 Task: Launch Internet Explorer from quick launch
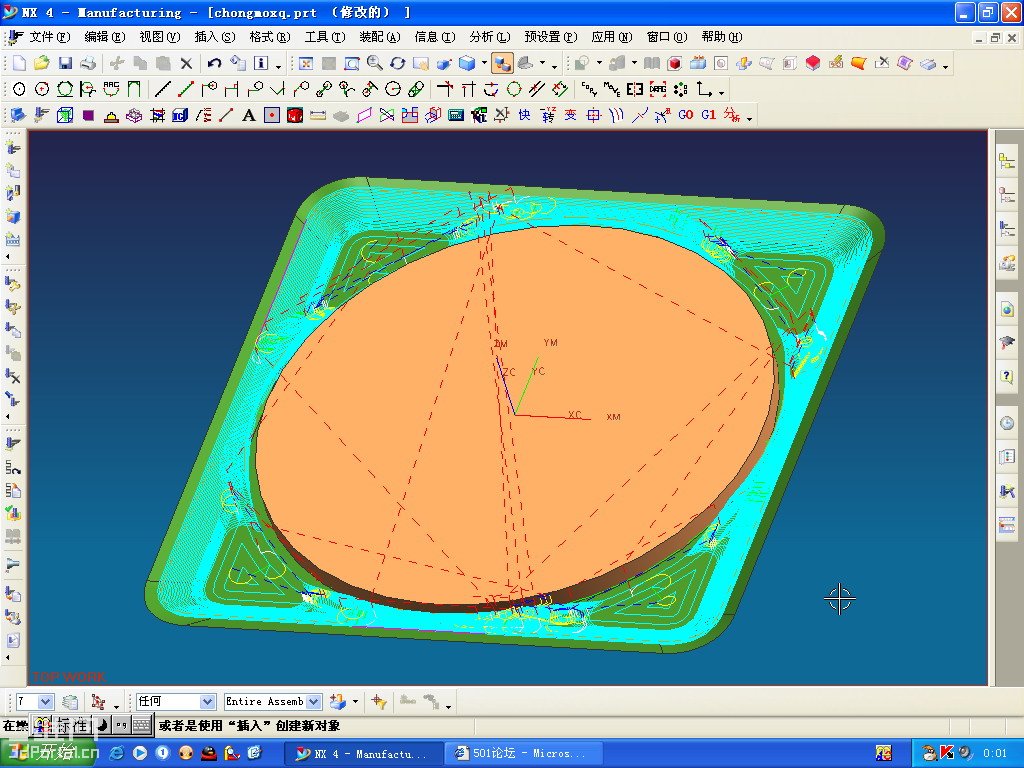pos(116,753)
